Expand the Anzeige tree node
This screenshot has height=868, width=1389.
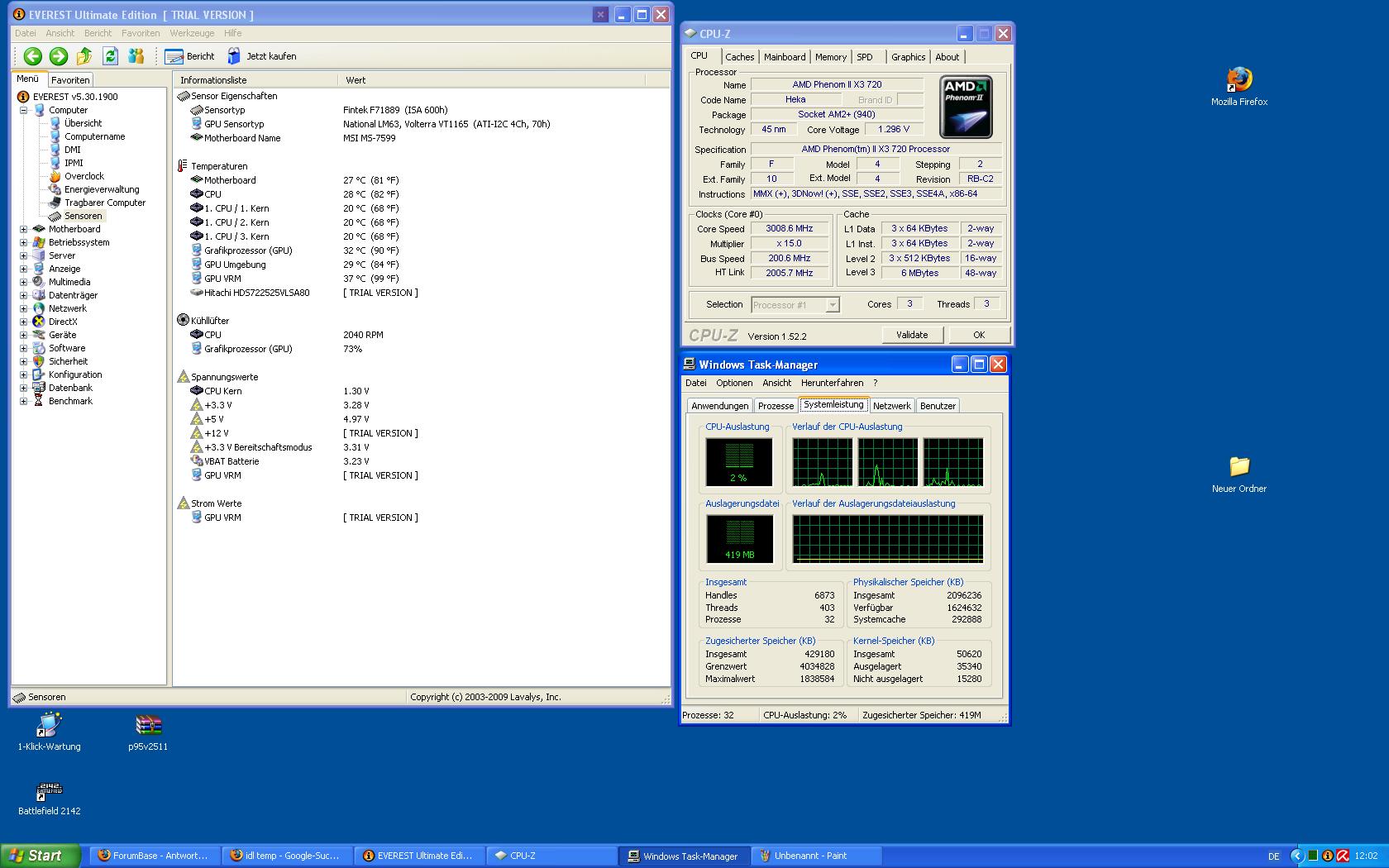click(x=24, y=269)
